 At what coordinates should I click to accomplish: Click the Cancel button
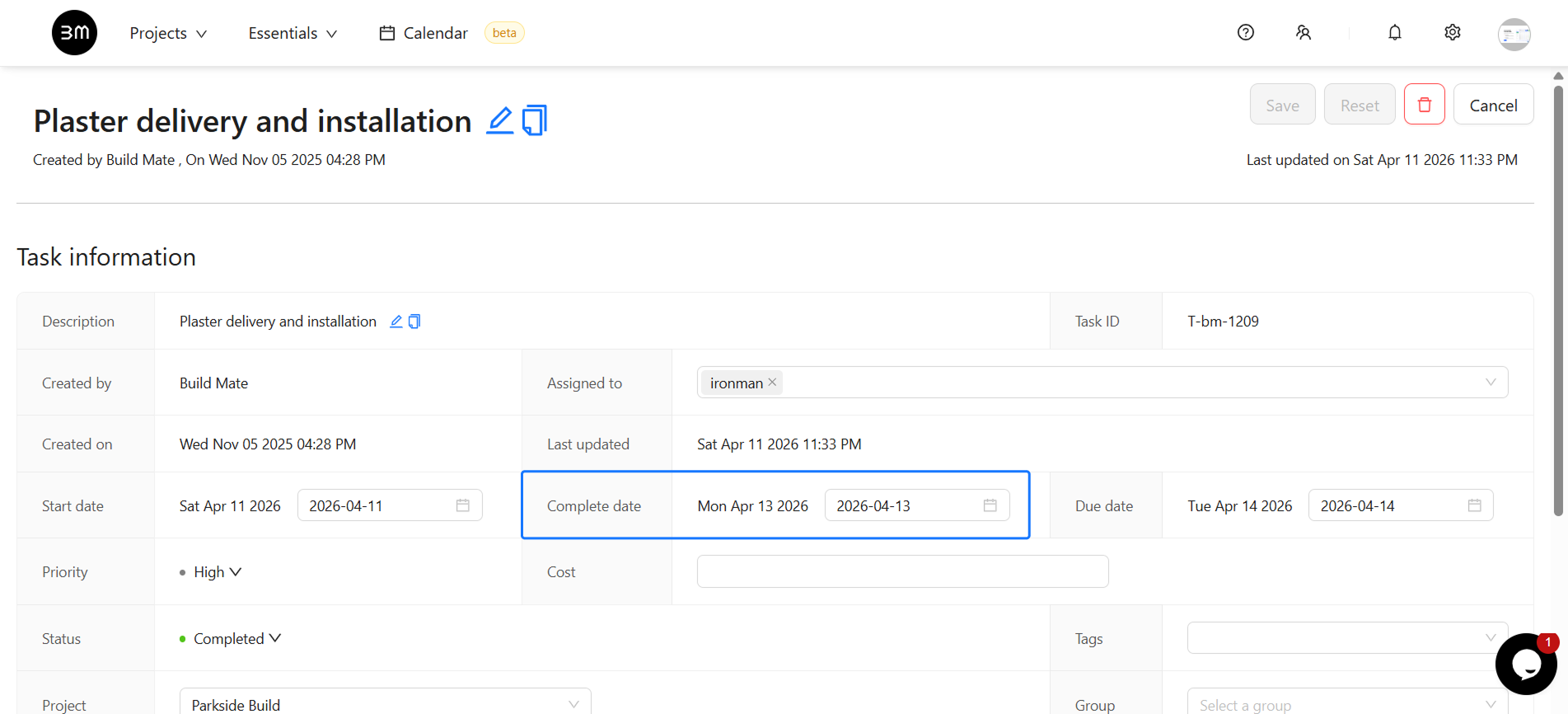pyautogui.click(x=1493, y=105)
